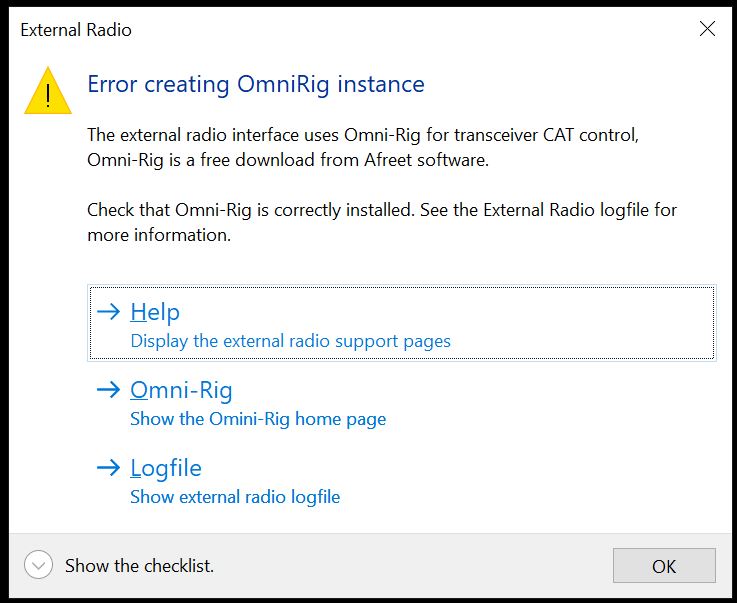Image resolution: width=737 pixels, height=603 pixels.
Task: Click "Show the Omini-Rig home page" text
Action: pos(258,419)
